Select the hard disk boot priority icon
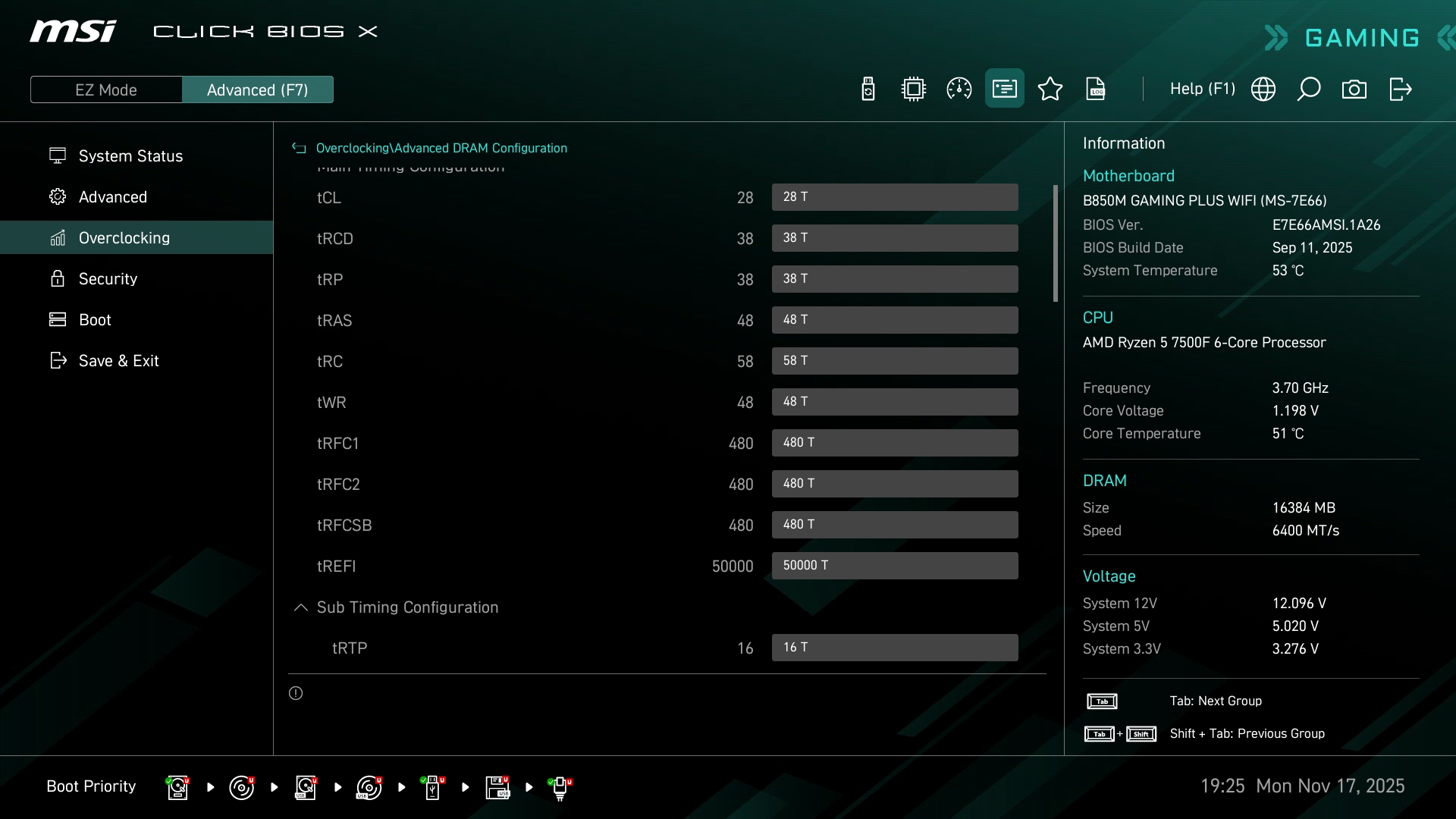The width and height of the screenshot is (1456, 819). point(177,787)
